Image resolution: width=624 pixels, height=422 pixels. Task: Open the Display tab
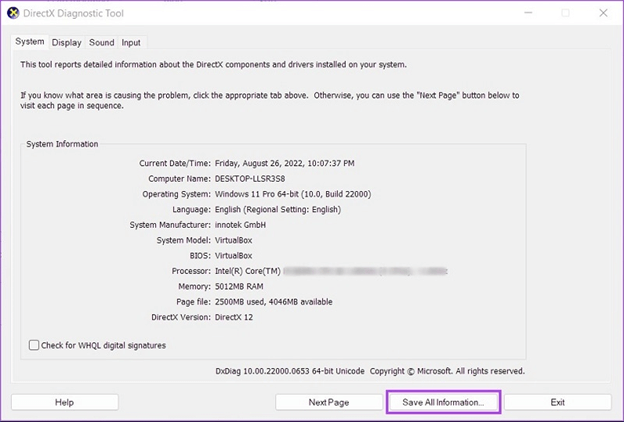pyautogui.click(x=66, y=43)
